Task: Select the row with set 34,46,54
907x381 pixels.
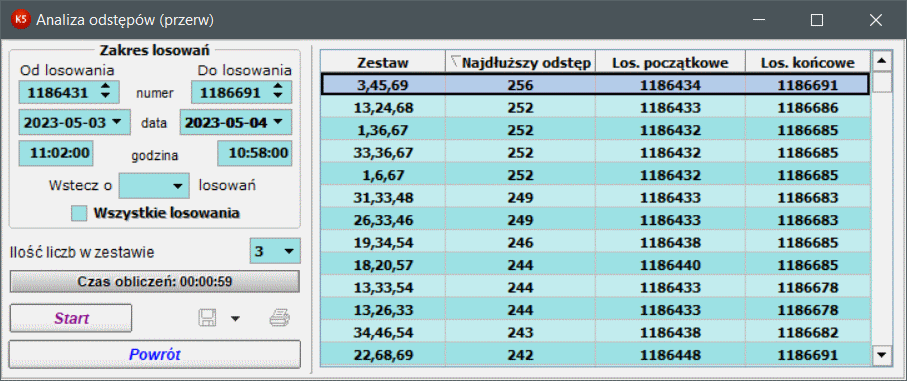Action: click(x=595, y=332)
